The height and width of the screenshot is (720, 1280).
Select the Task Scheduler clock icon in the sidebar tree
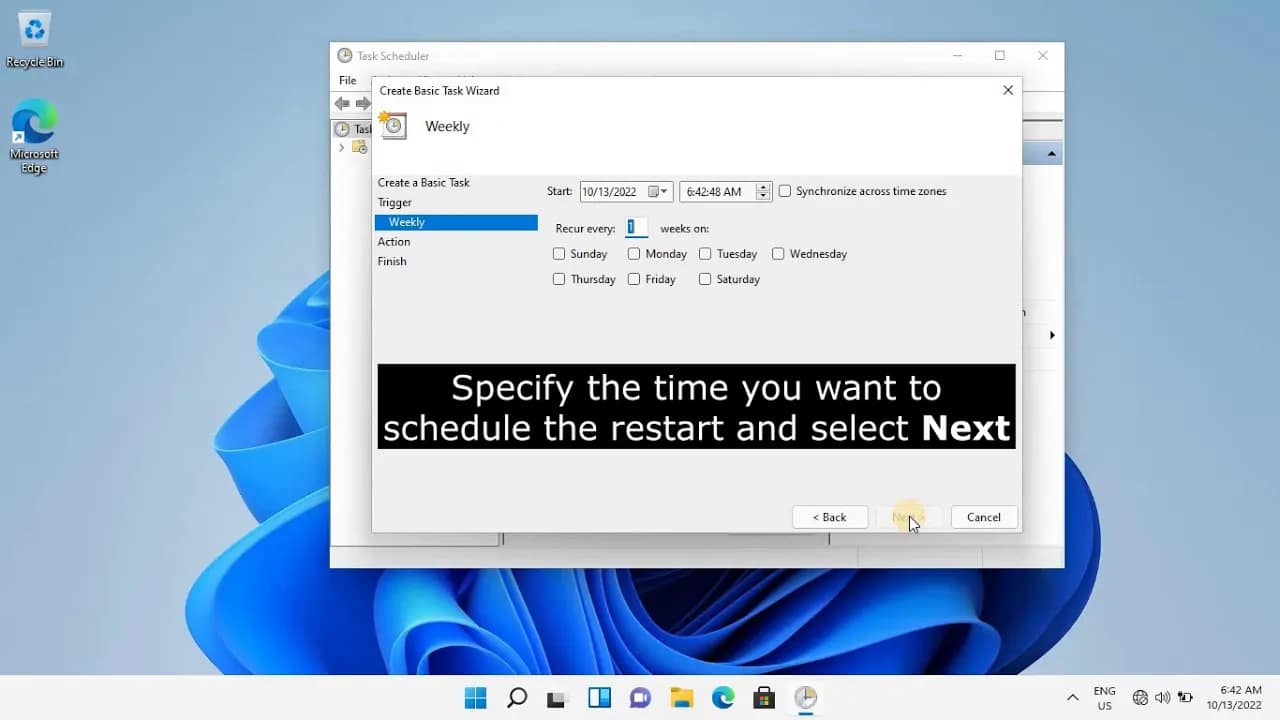pyautogui.click(x=341, y=128)
